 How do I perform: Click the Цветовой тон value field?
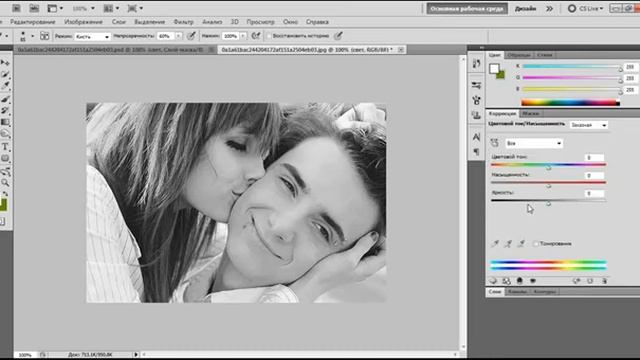point(594,158)
